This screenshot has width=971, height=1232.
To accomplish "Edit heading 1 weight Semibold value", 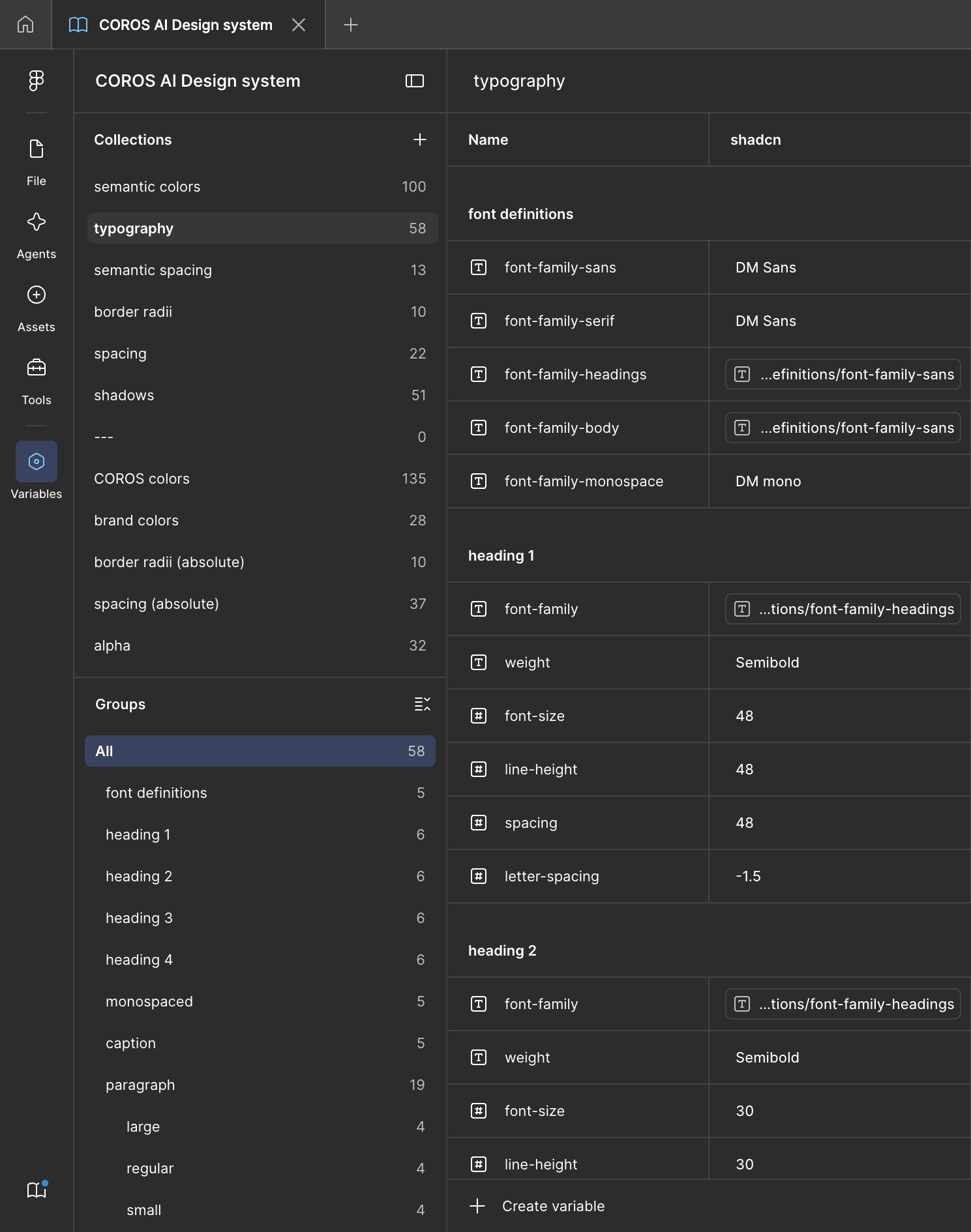I will tap(839, 662).
